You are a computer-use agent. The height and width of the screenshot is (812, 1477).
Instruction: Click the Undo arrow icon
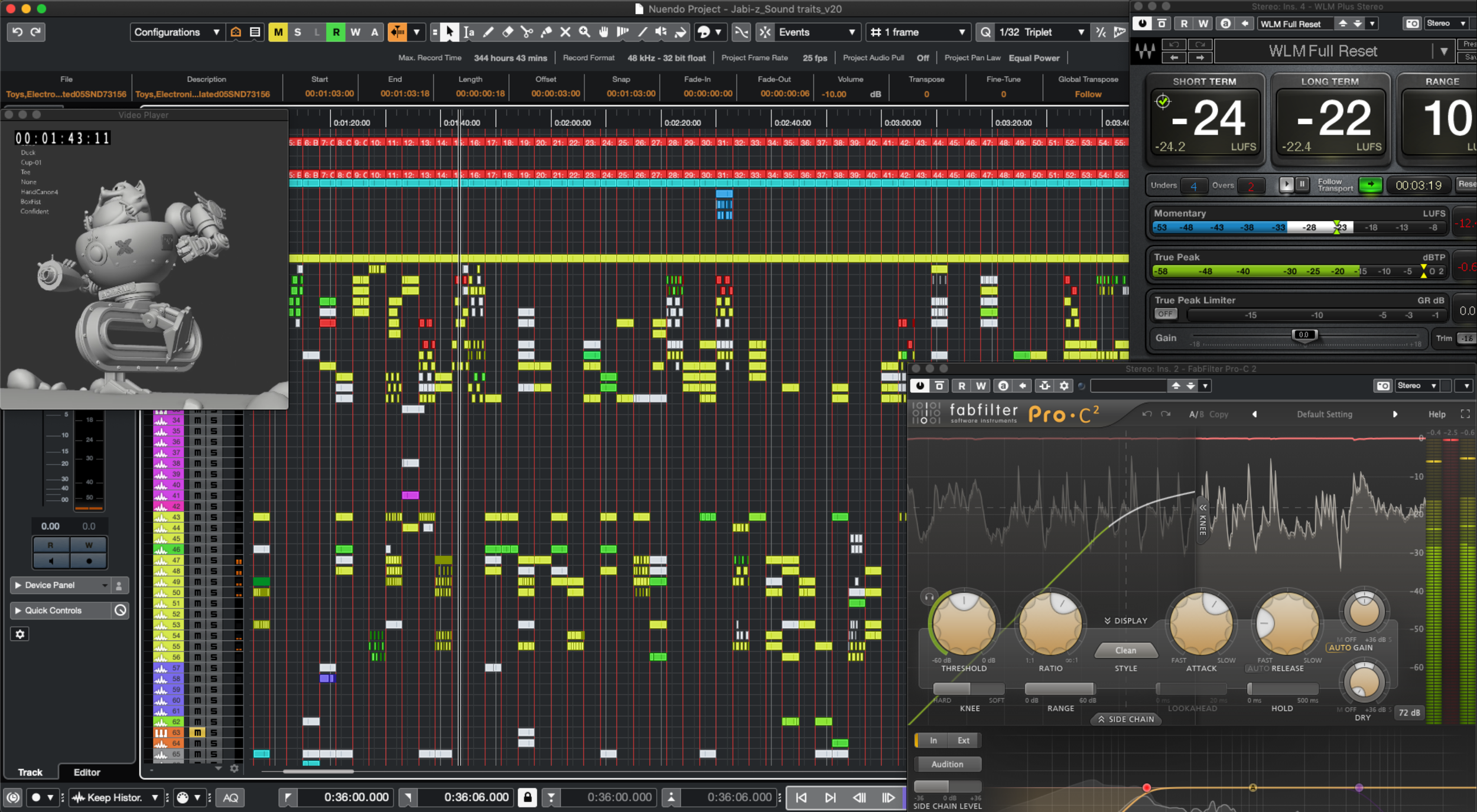[x=18, y=32]
